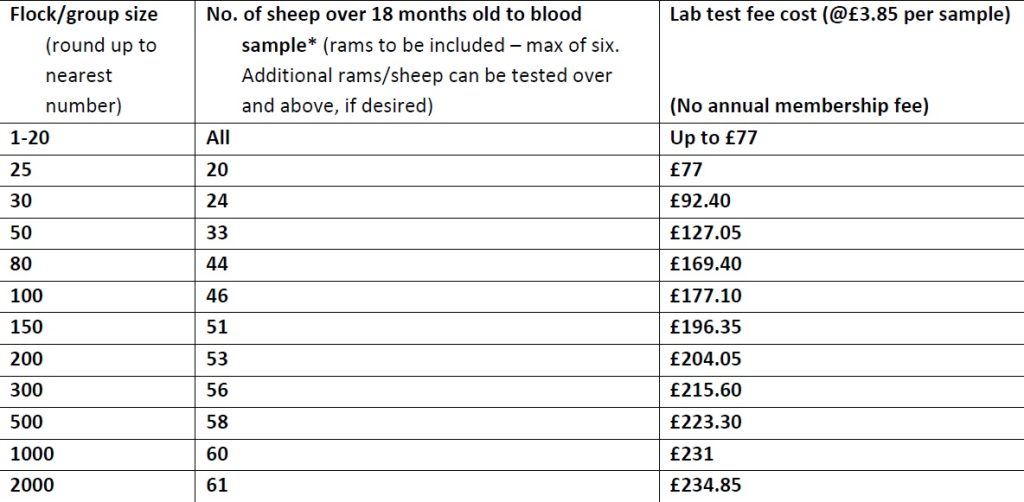Select the £231 fee cell
Screen dimensions: 1024x502
coord(691,454)
